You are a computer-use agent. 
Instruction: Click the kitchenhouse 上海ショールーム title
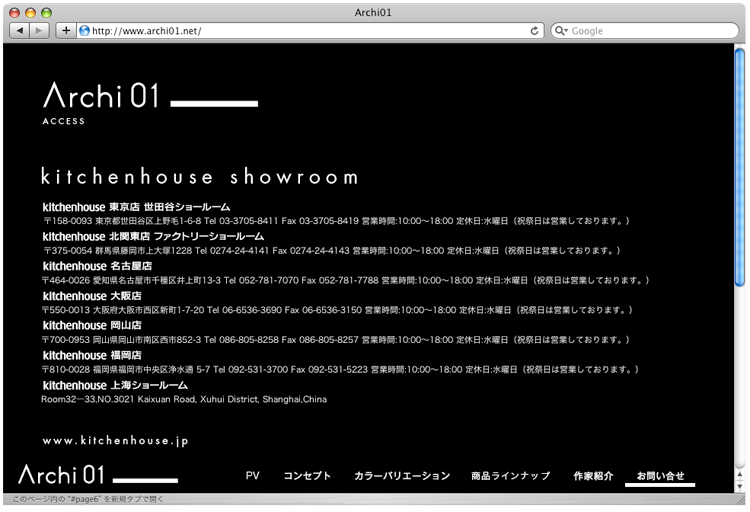click(115, 385)
